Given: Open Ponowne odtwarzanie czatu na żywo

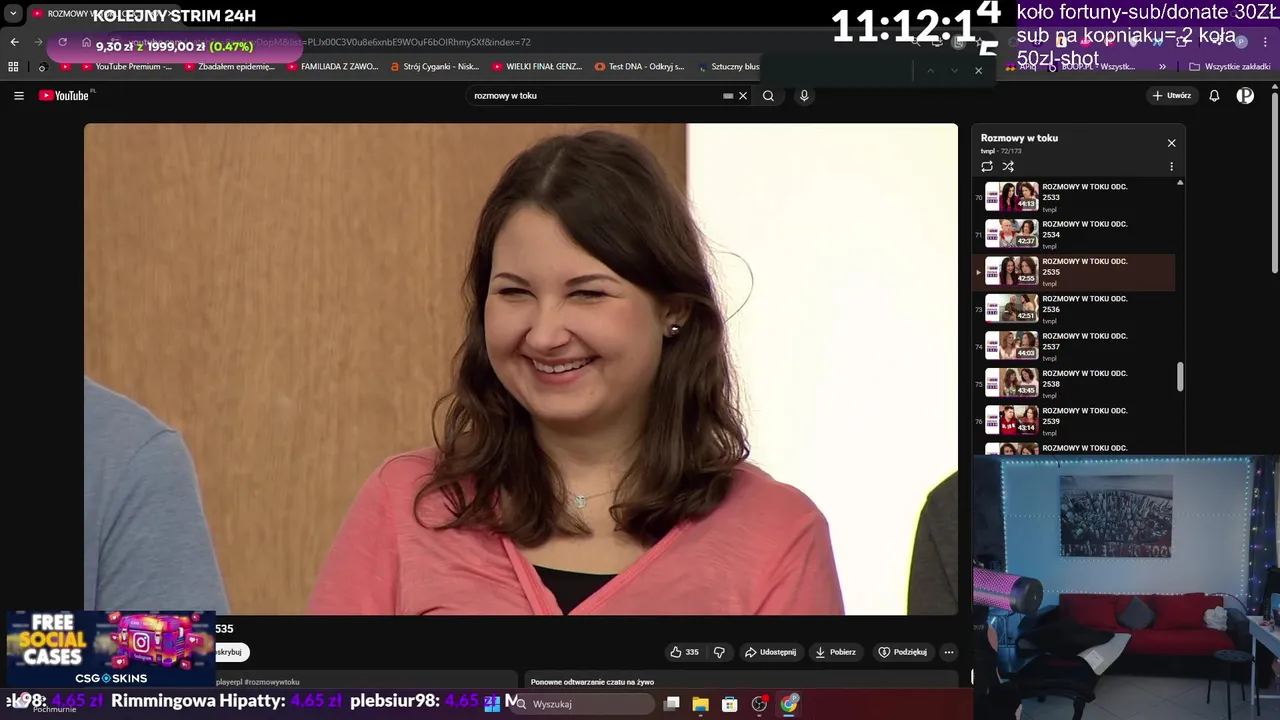Looking at the screenshot, I should (592, 682).
